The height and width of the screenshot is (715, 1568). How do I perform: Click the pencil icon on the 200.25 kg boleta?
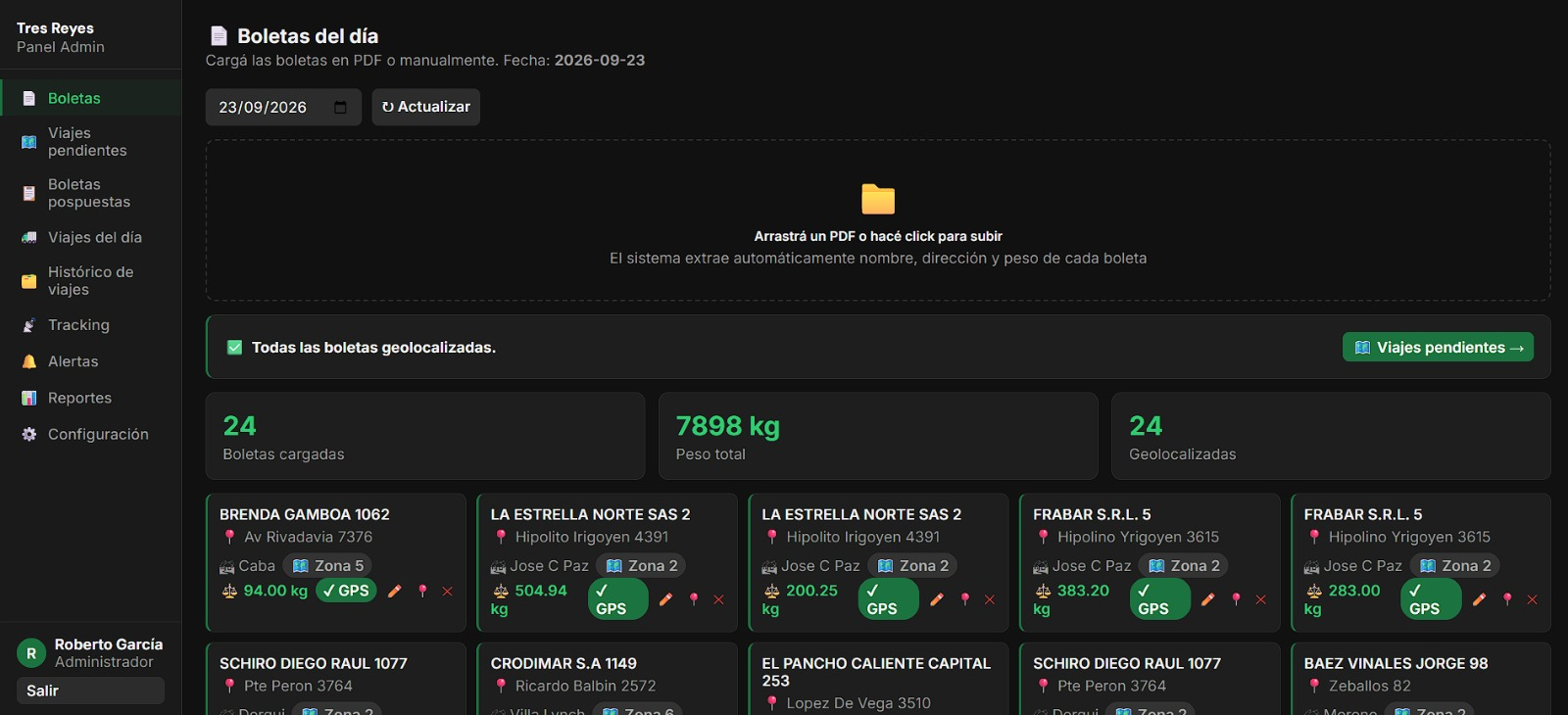(x=937, y=599)
